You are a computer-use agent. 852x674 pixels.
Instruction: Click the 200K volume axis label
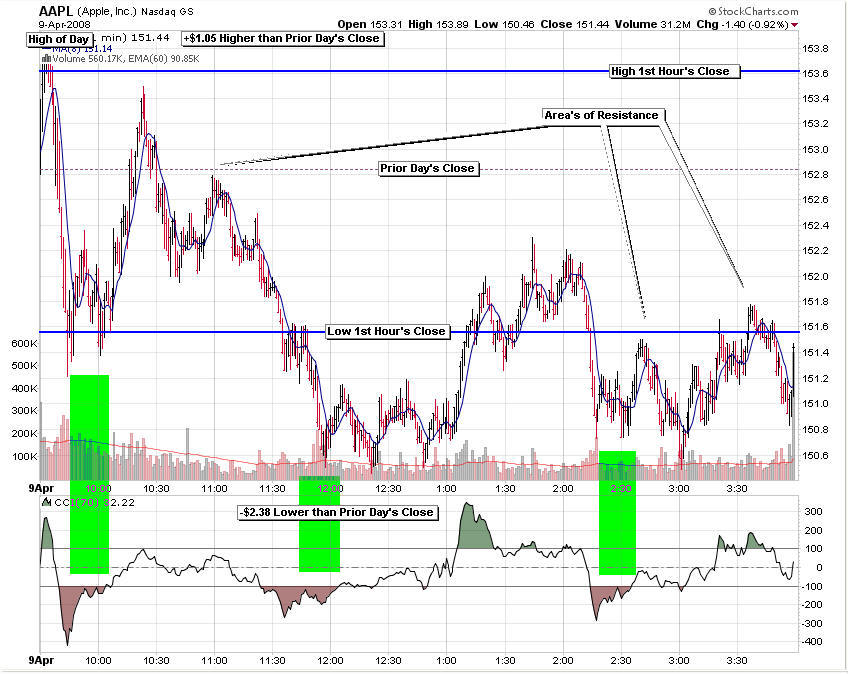pos(24,434)
